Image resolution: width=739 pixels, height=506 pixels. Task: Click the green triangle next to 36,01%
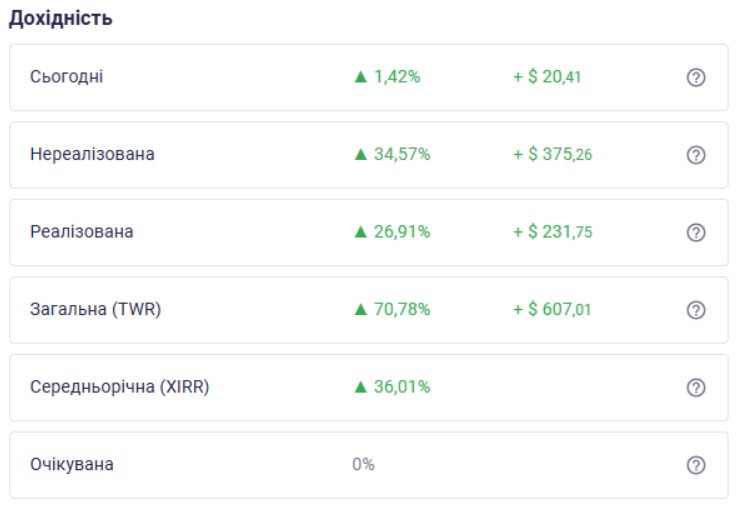362,387
